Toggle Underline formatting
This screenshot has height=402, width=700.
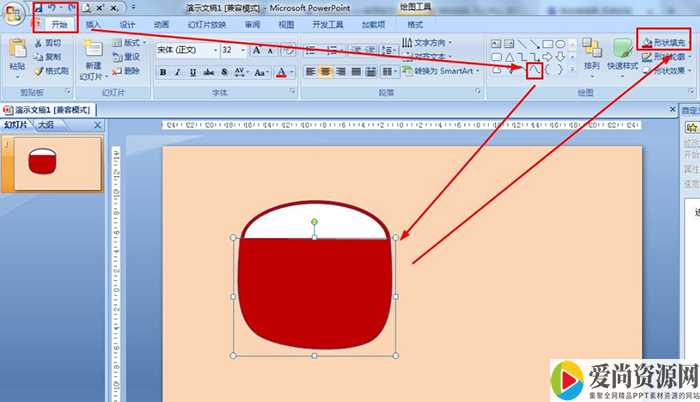coord(192,72)
